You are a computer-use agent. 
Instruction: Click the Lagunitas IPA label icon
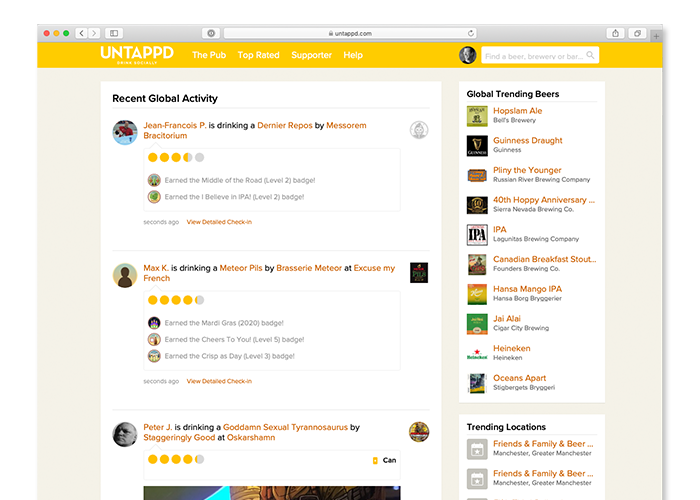click(477, 235)
